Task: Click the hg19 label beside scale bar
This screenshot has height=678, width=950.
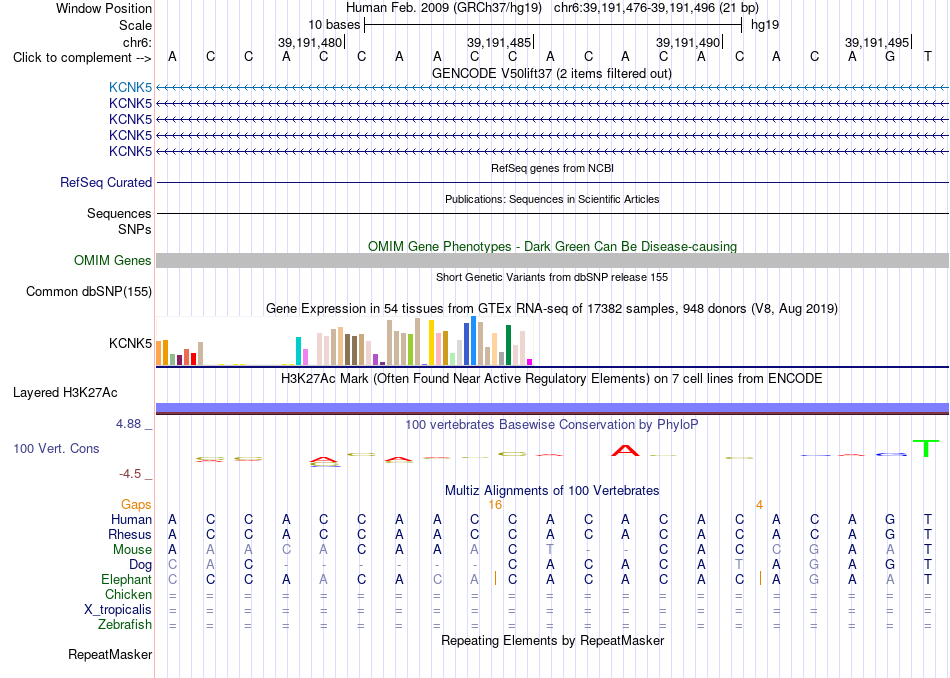Action: tap(765, 25)
